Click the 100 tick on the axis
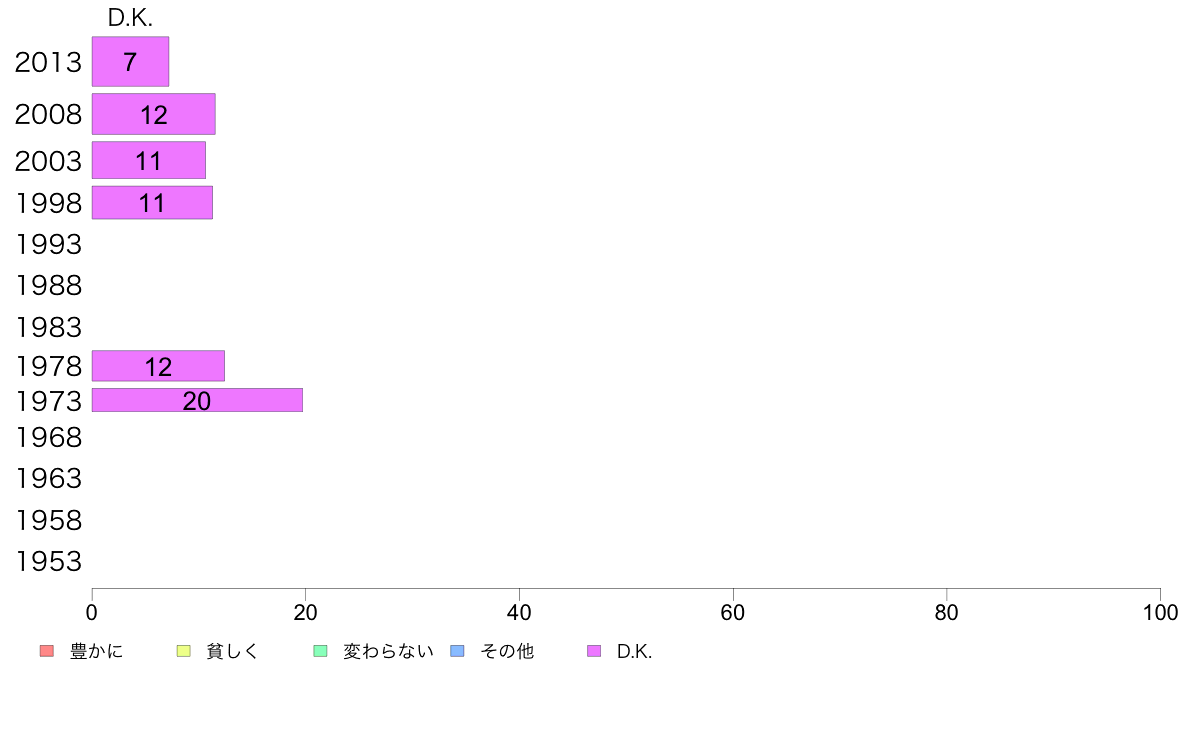The width and height of the screenshot is (1188, 736). pos(1160,612)
